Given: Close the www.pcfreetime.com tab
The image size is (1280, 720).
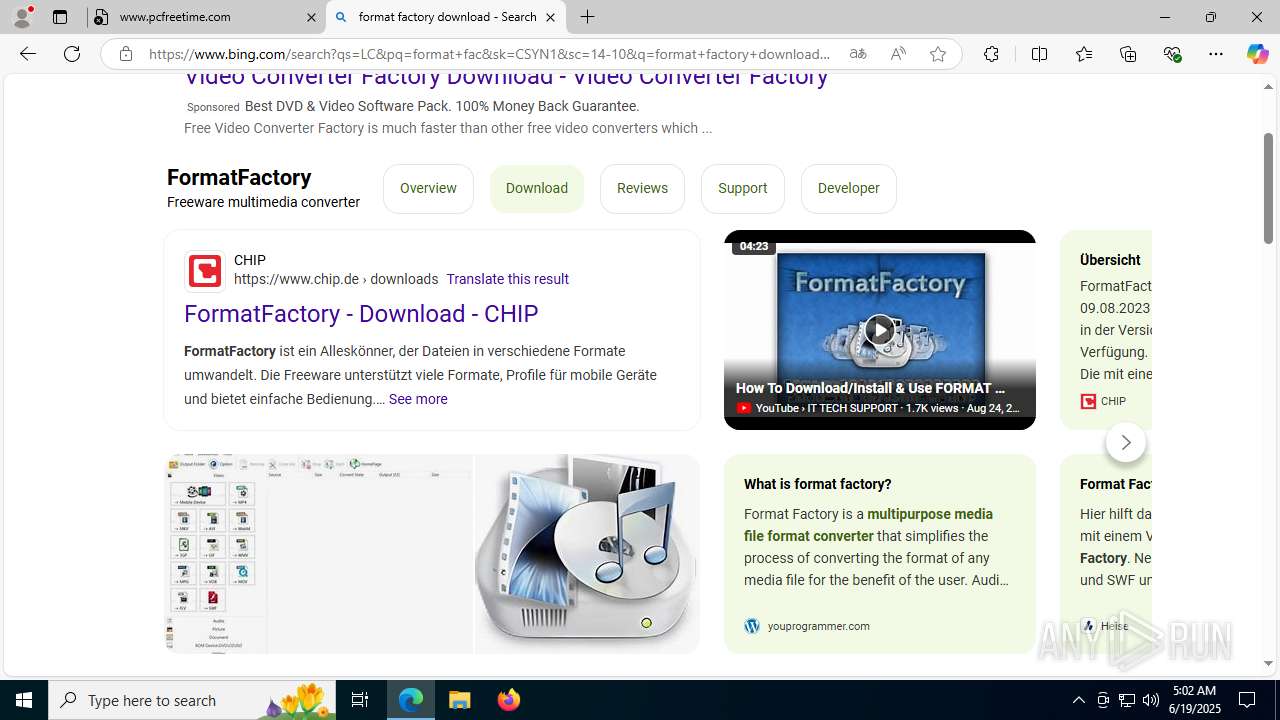Looking at the screenshot, I should [310, 17].
